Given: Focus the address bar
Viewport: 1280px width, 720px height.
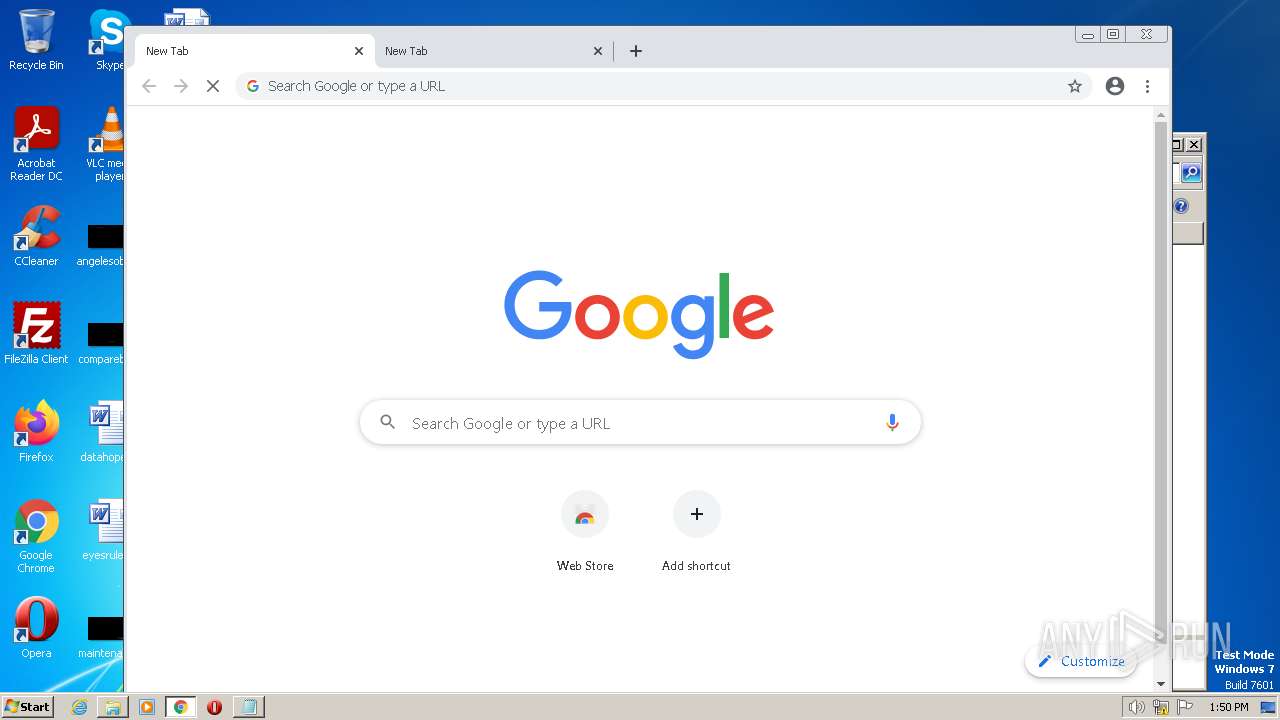Looking at the screenshot, I should point(664,86).
